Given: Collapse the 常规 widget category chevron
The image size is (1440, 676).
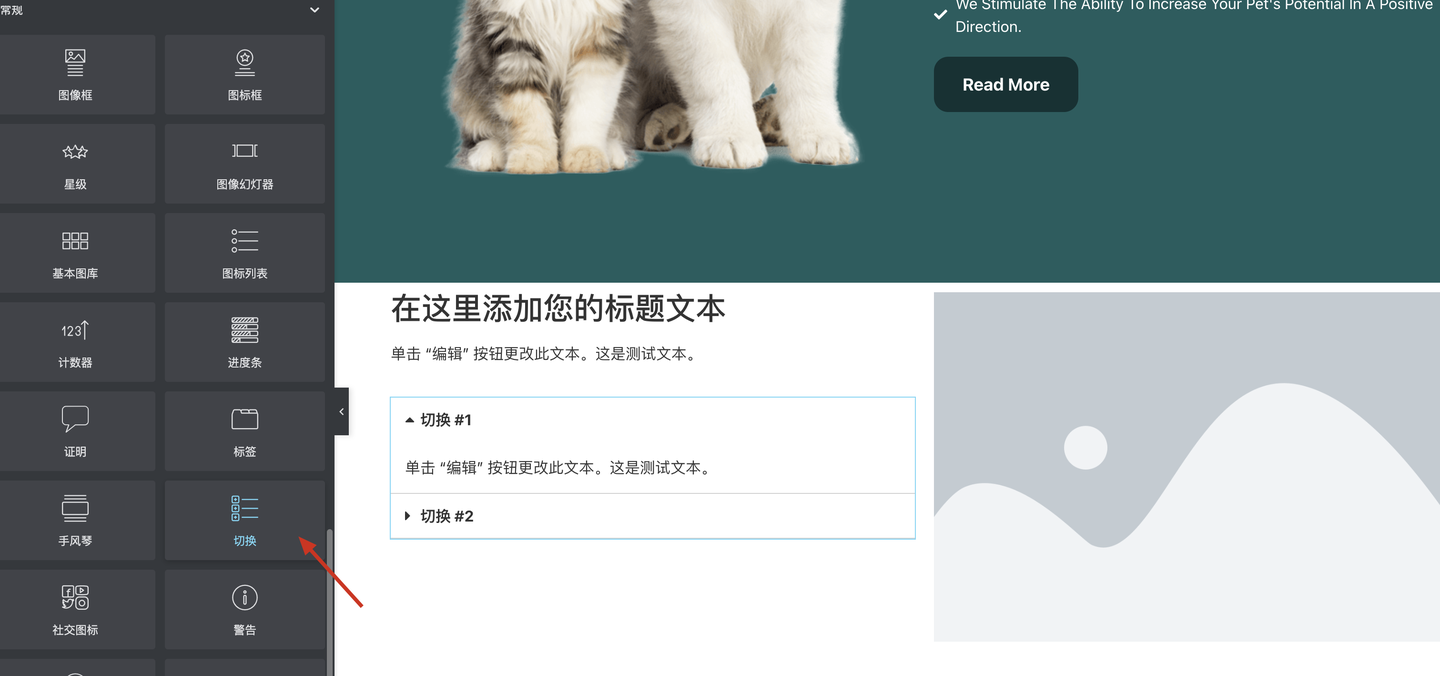Looking at the screenshot, I should click(315, 10).
